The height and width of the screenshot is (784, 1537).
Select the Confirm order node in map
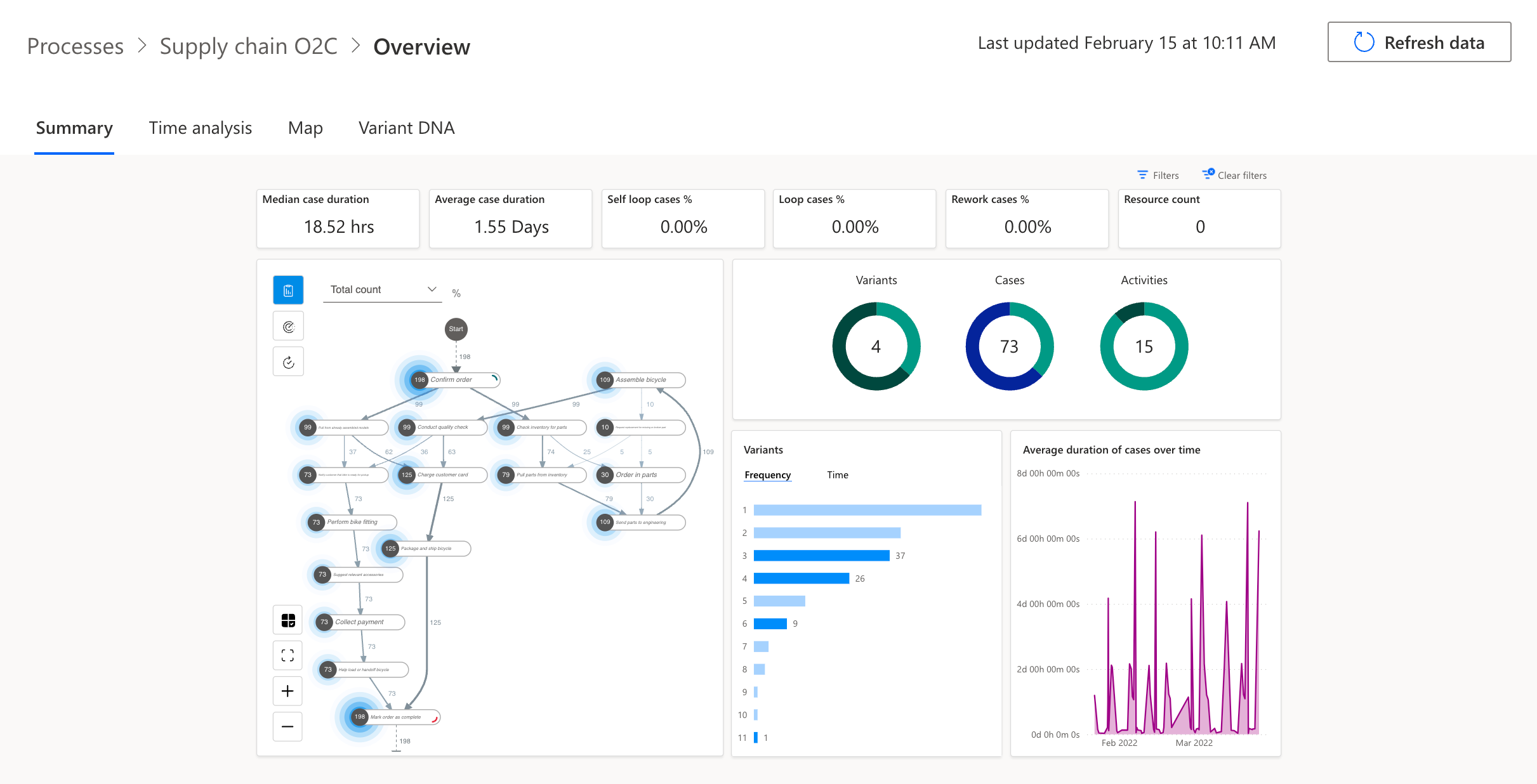coord(451,380)
